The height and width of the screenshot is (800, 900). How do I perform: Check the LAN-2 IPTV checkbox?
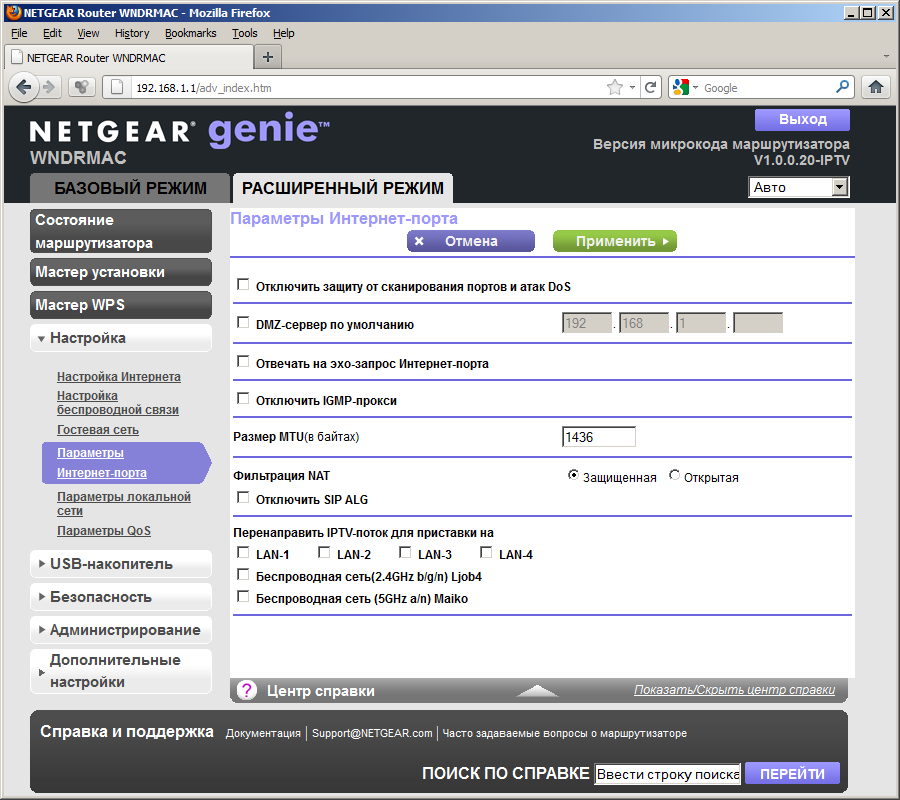click(x=324, y=553)
